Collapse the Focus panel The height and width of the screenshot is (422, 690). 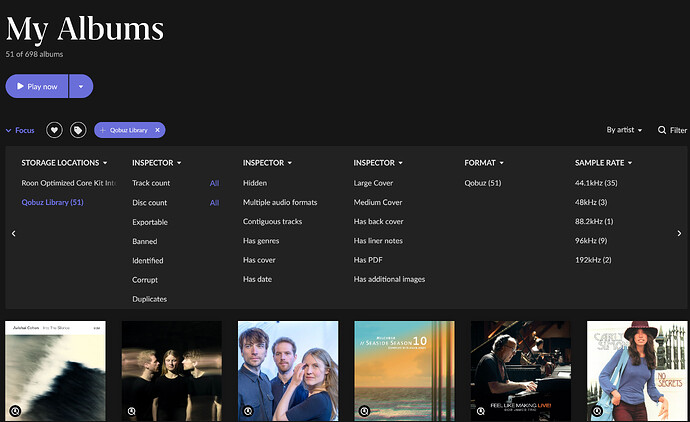tap(20, 130)
